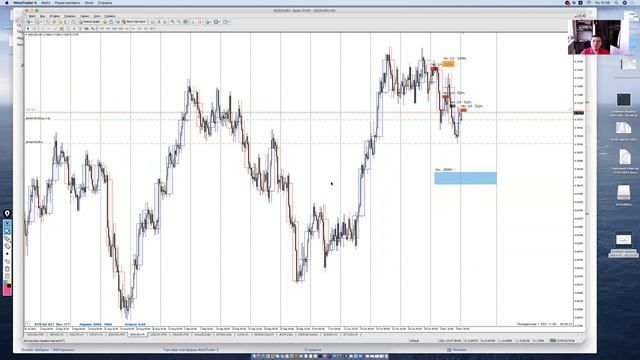The image size is (640, 360).
Task: Click pen tool in screen annotation palette
Action: (7, 239)
